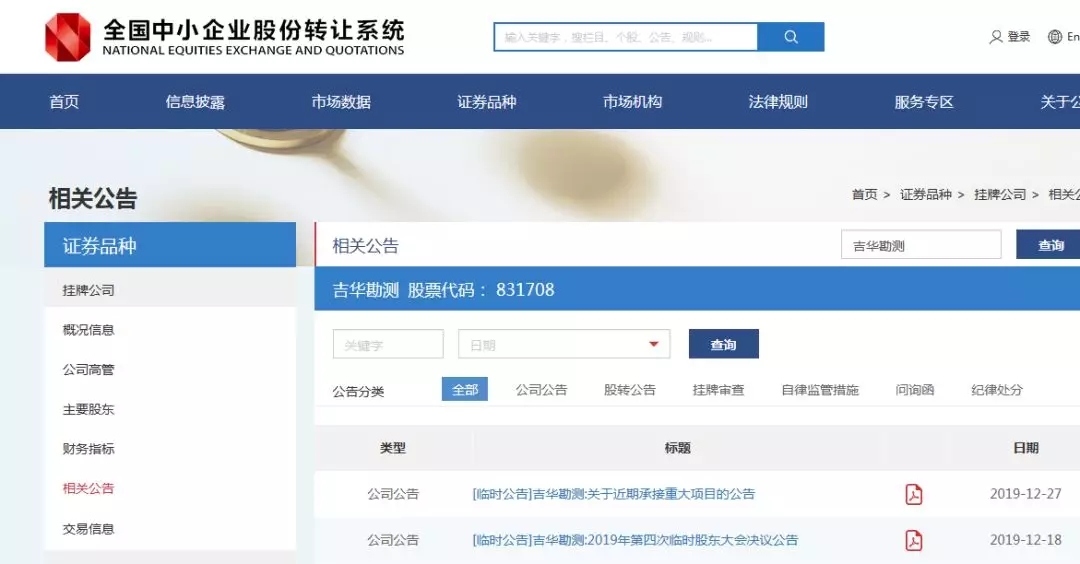The image size is (1080, 564).
Task: Click the 2019-12-18 date cell
Action: coord(1026,540)
